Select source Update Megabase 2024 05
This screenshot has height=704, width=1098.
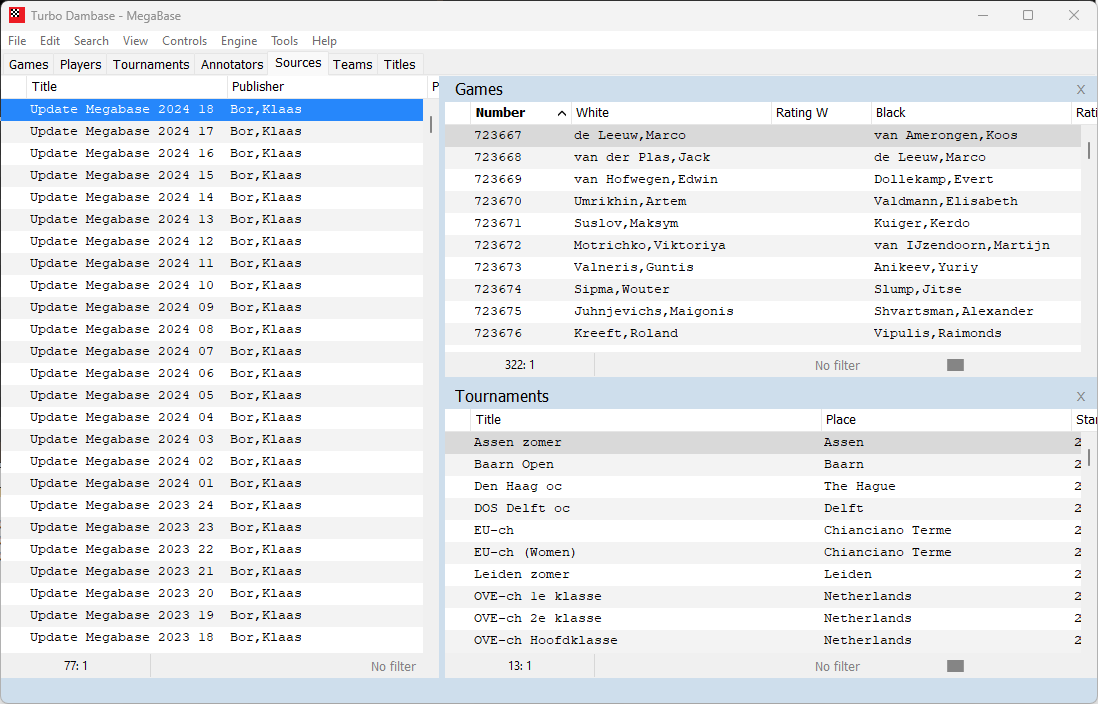click(x=212, y=395)
